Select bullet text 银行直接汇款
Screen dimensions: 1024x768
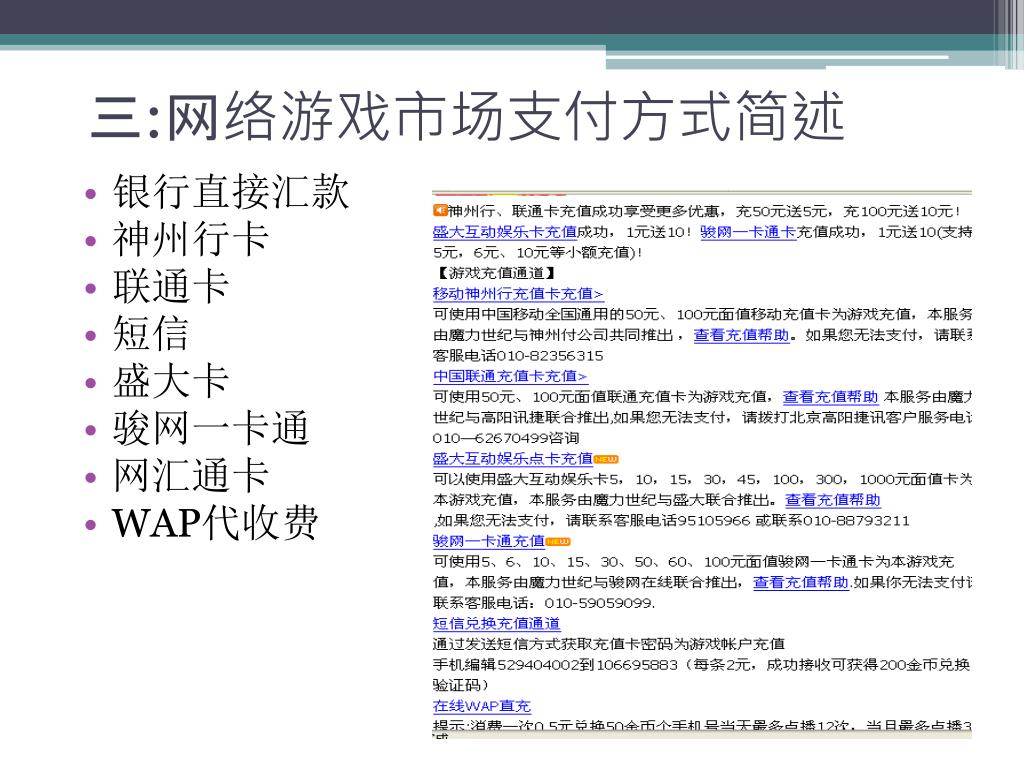click(x=231, y=192)
